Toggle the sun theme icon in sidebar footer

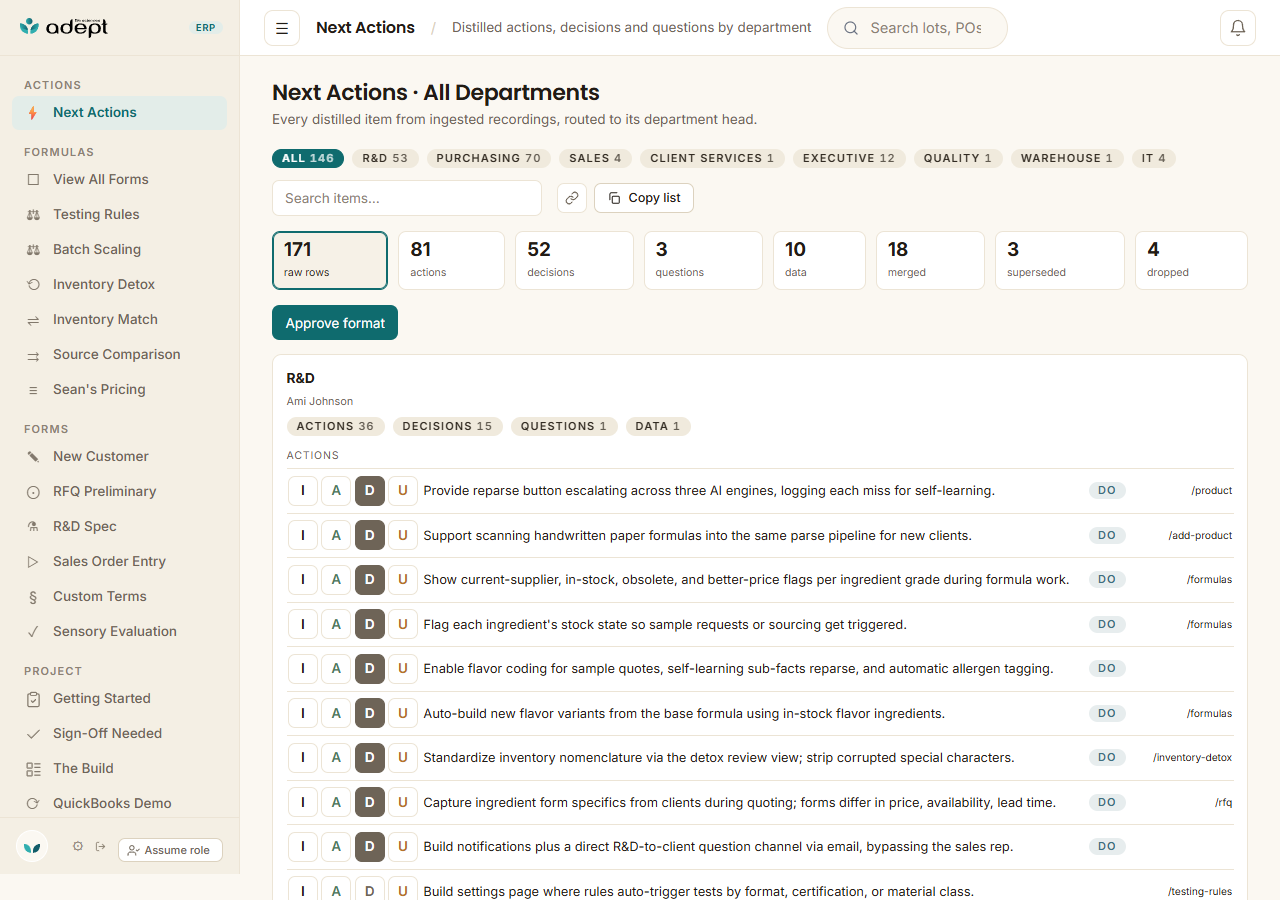(x=78, y=846)
